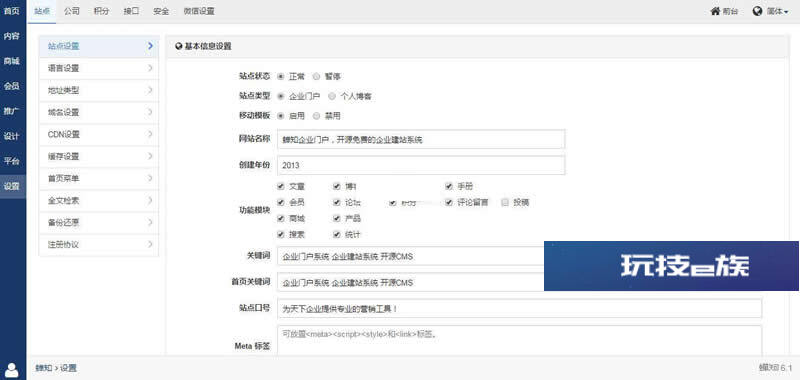
Task: Switch to the 公司 tab
Action: [71, 11]
